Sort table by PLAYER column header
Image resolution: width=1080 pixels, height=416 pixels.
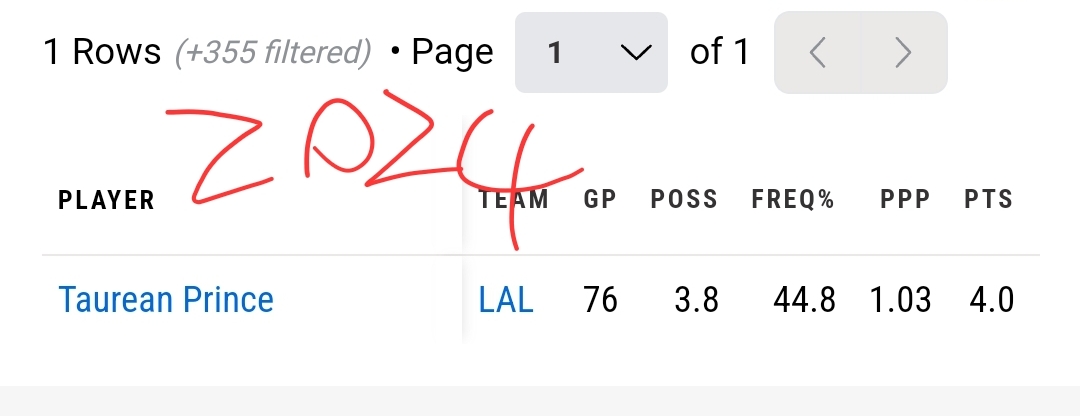tap(107, 200)
